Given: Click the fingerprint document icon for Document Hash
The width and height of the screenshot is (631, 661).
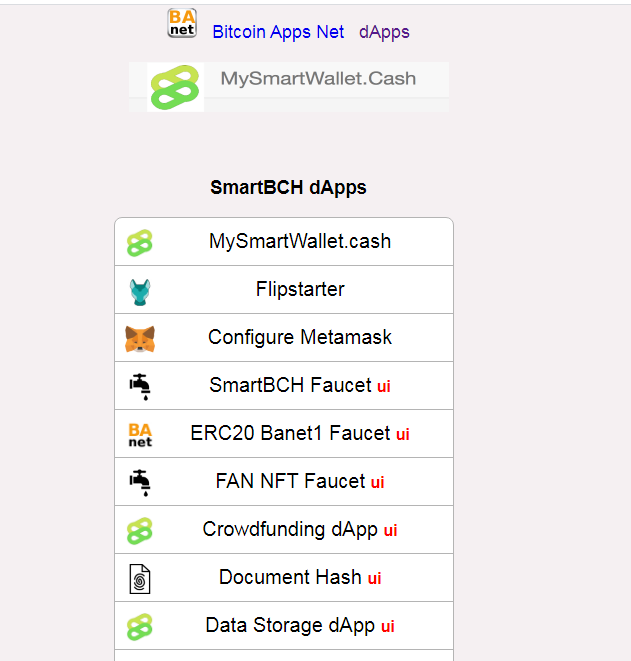Looking at the screenshot, I should pos(140,579).
